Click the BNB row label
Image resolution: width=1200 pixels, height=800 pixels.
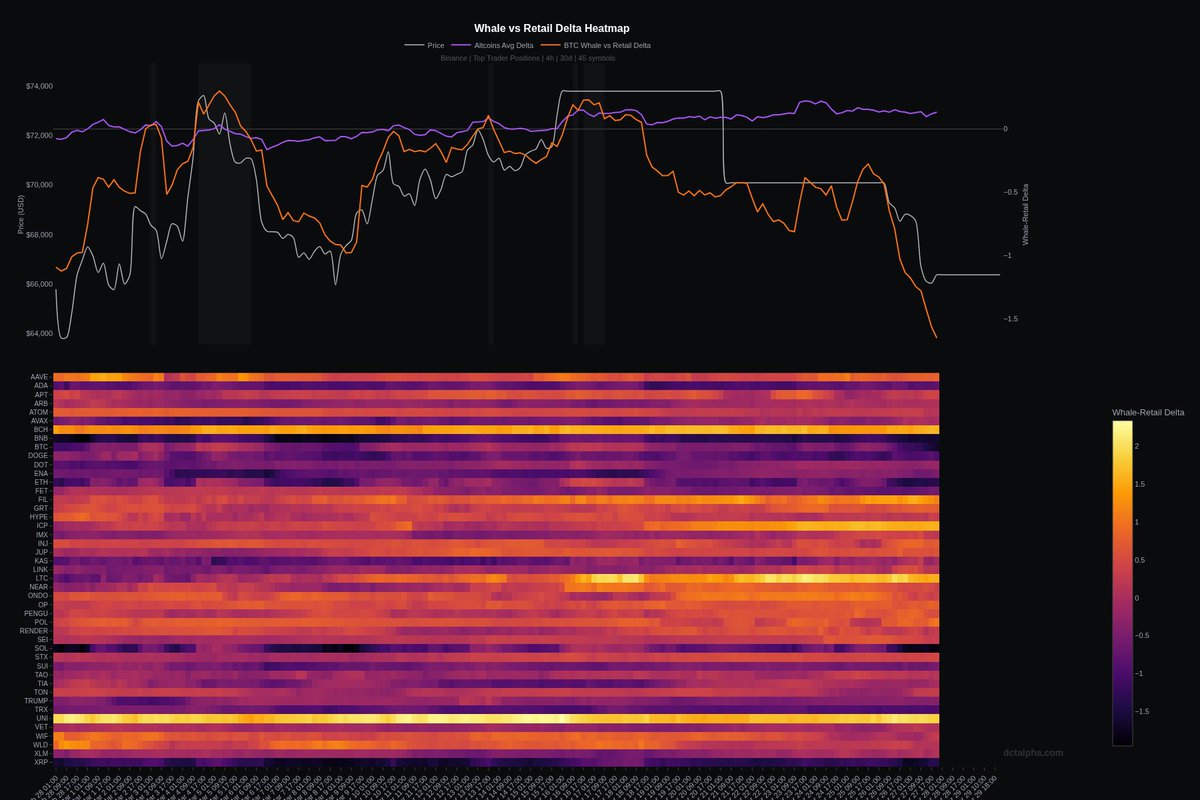[x=41, y=438]
